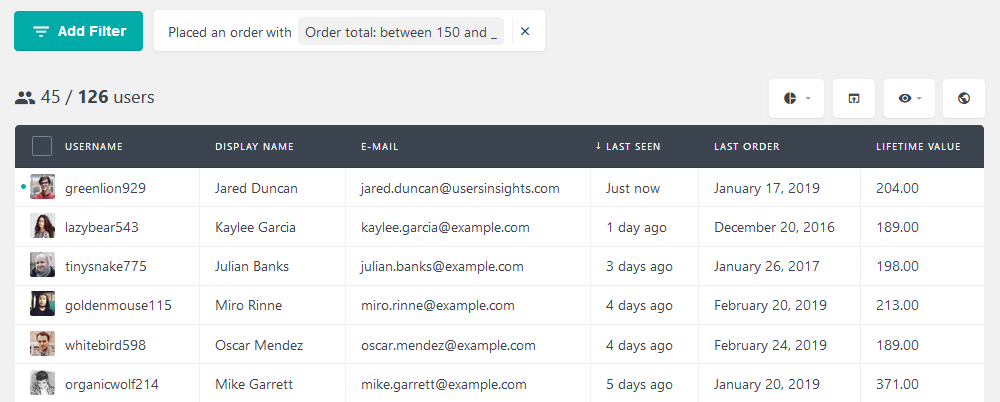The height and width of the screenshot is (402, 1000).
Task: Click the lazybear543 avatar thumbnail
Action: tap(42, 227)
